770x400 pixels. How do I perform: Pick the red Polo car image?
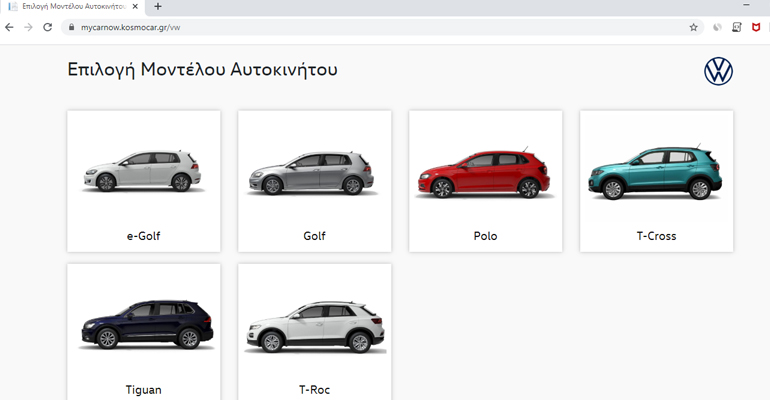pos(485,172)
